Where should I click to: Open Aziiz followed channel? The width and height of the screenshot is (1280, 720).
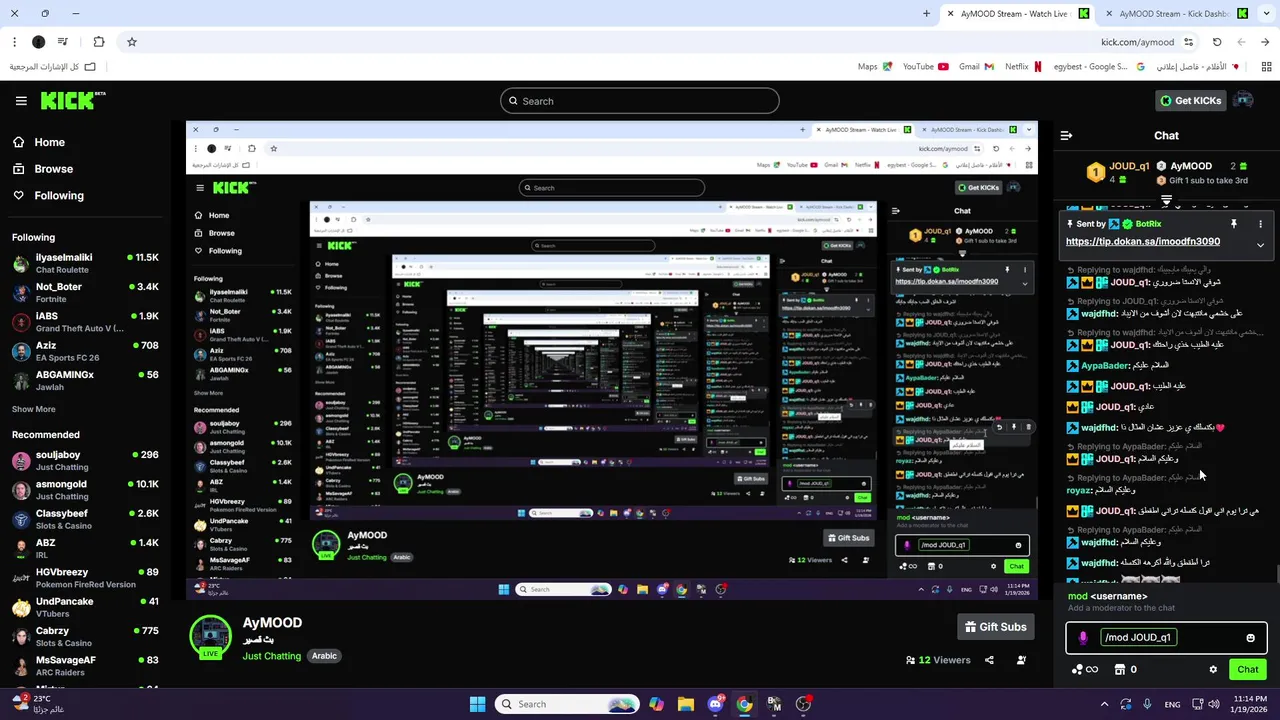(85, 351)
